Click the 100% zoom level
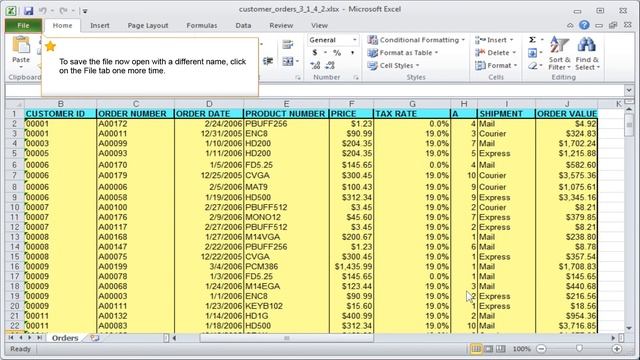The image size is (640, 360). coord(522,349)
